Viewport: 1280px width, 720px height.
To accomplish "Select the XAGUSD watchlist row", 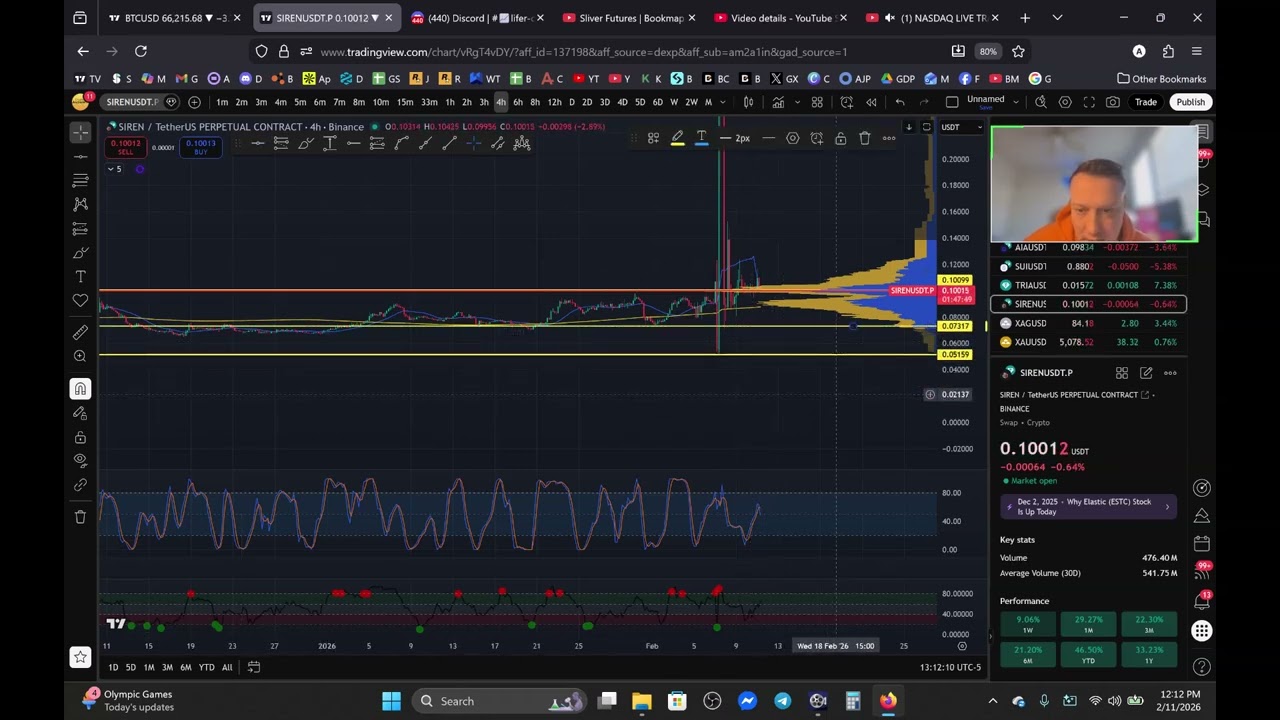I will pos(1088,323).
